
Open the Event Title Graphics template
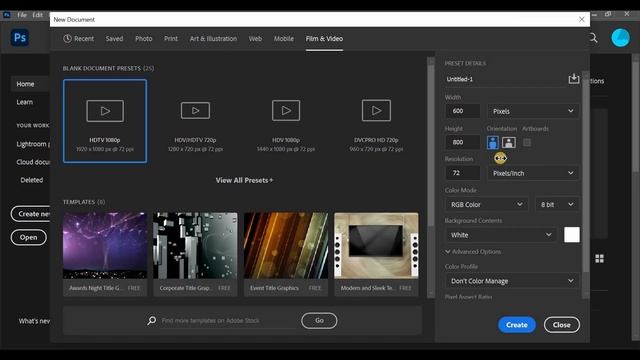(x=286, y=254)
